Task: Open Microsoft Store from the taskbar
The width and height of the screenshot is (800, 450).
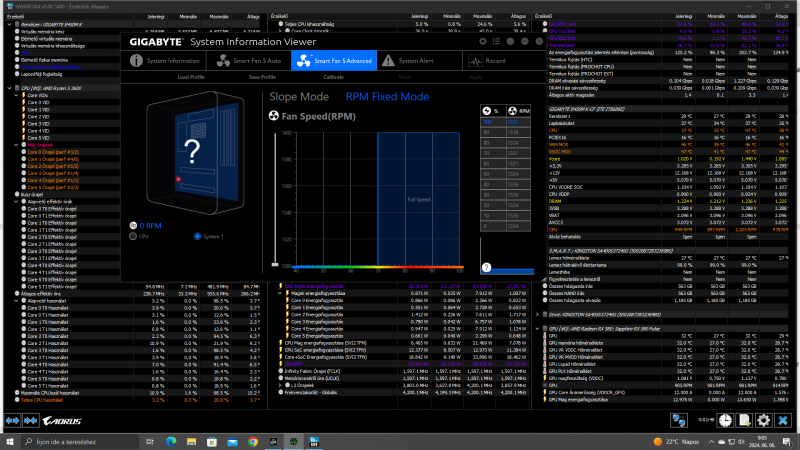Action: pos(212,441)
